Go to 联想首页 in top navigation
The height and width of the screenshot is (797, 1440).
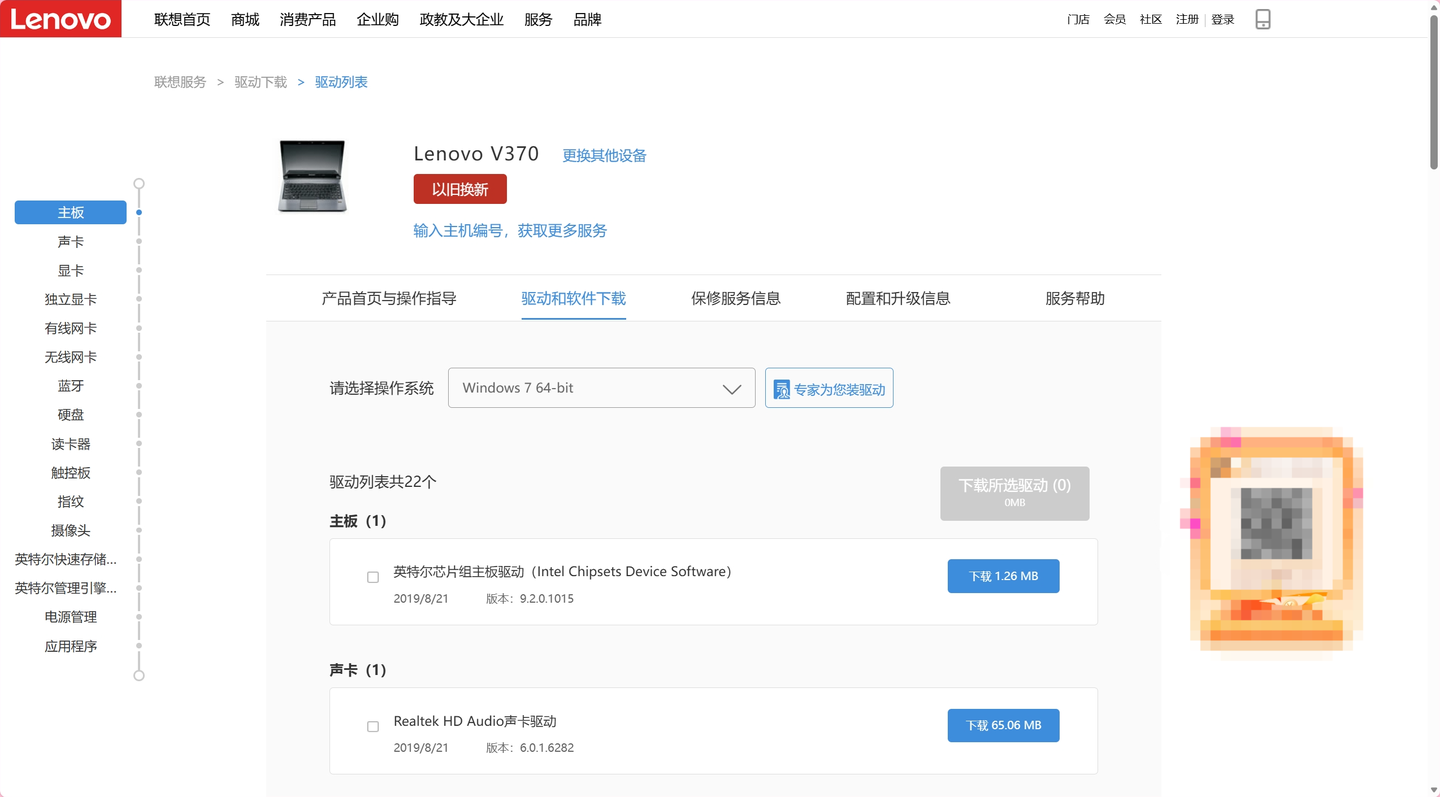pos(182,19)
